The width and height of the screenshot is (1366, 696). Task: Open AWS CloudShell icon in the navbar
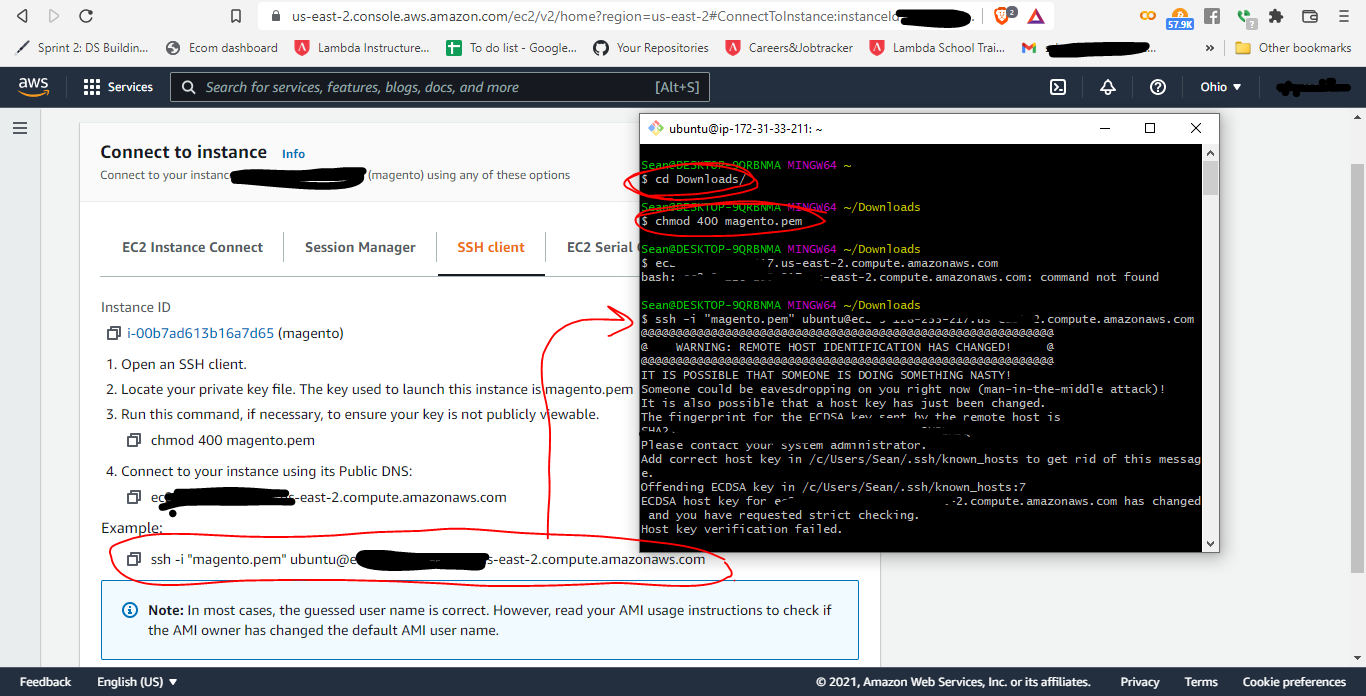1058,87
